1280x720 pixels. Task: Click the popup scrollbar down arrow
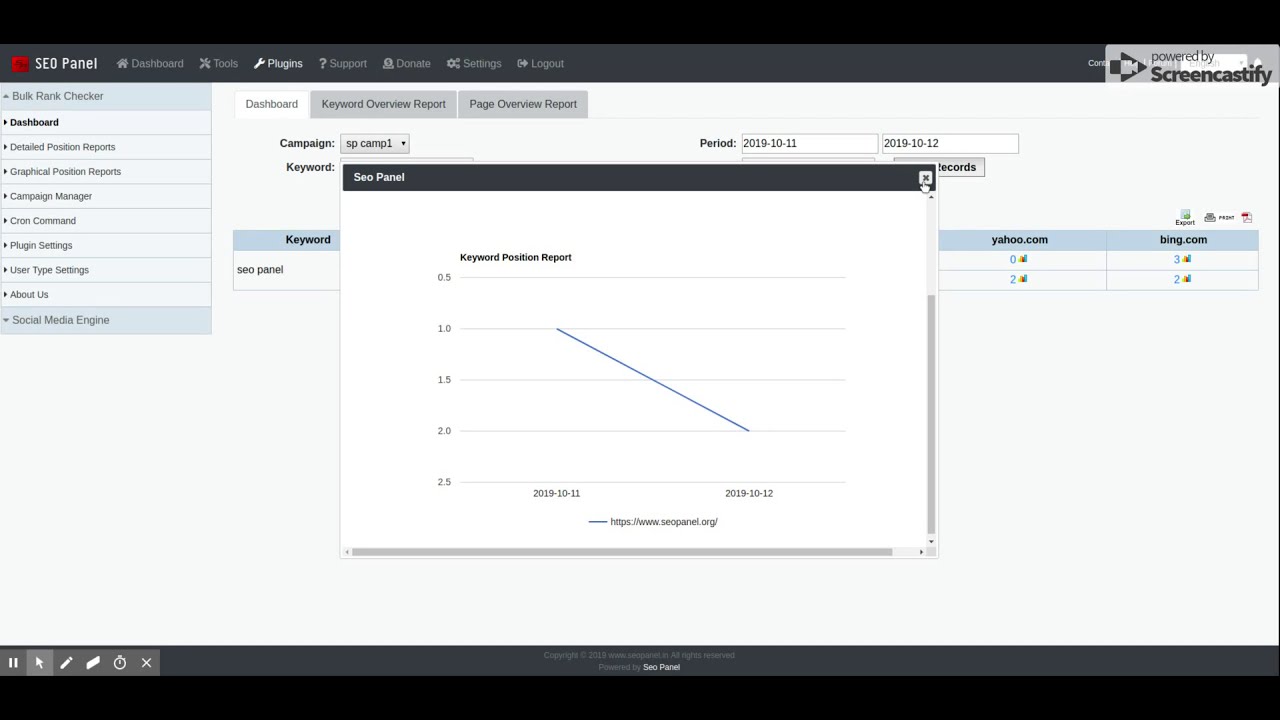tap(931, 541)
